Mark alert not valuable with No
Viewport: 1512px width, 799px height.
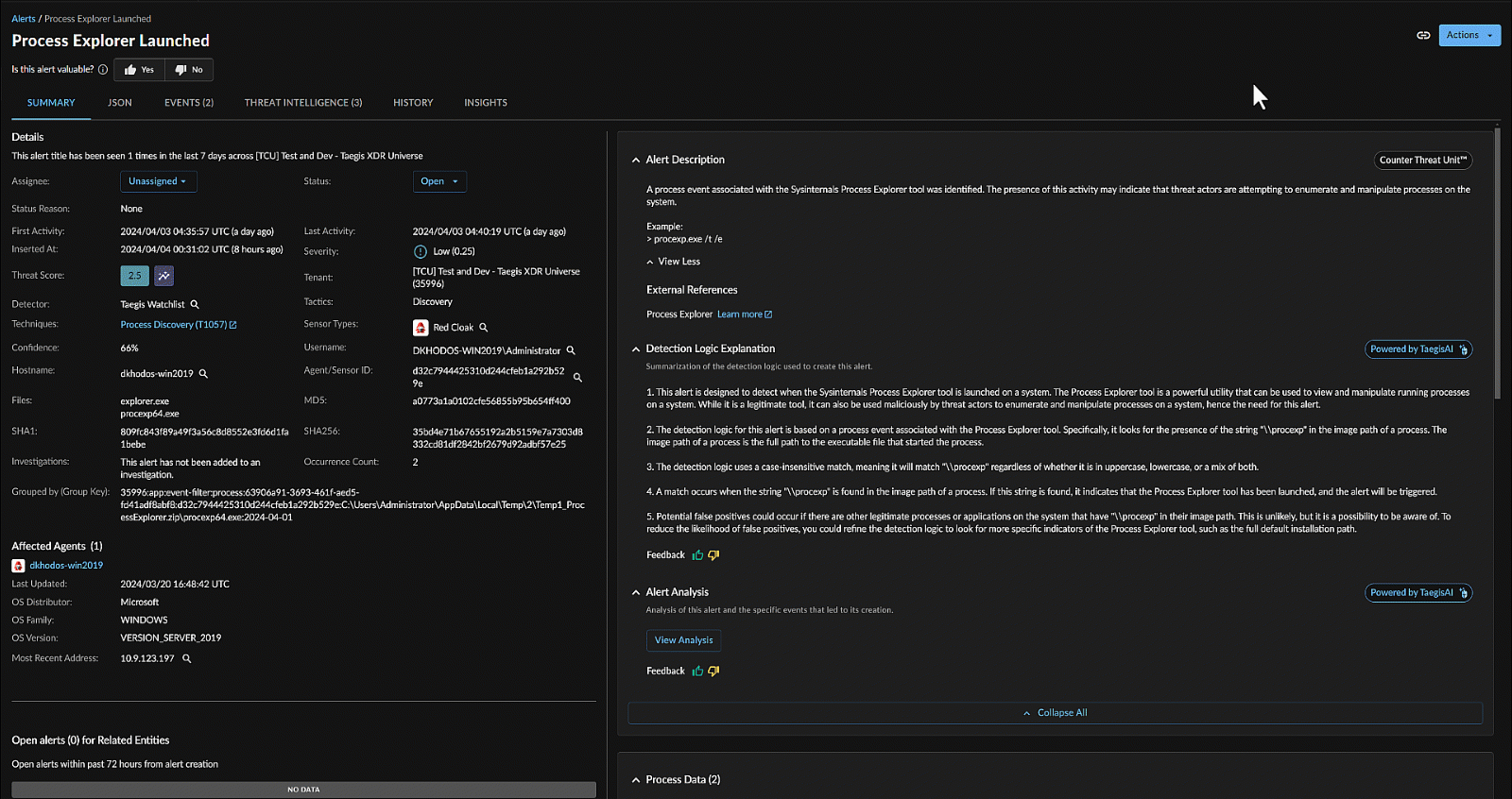click(189, 70)
